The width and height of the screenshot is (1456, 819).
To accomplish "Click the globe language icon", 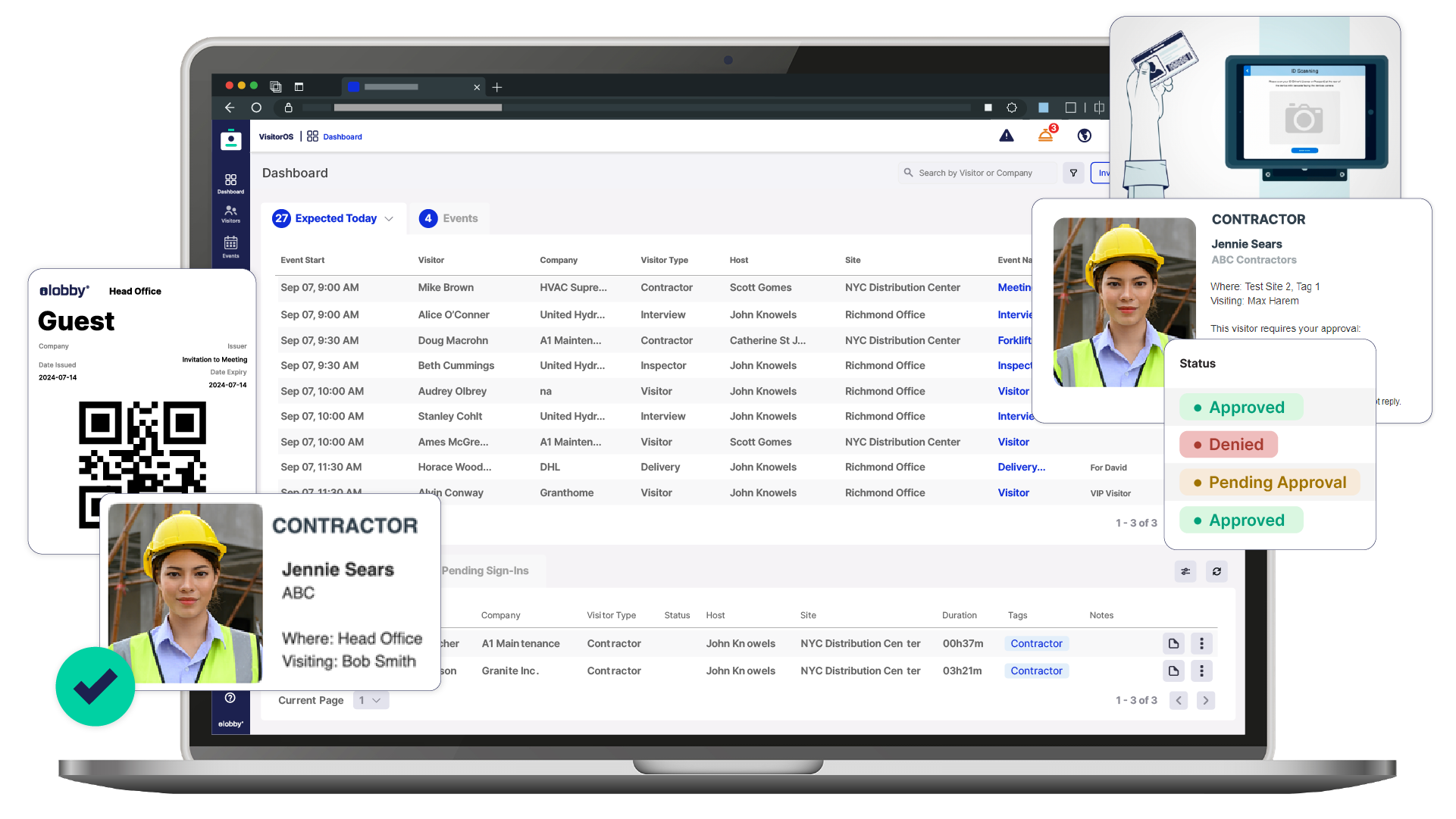I will tap(1084, 136).
